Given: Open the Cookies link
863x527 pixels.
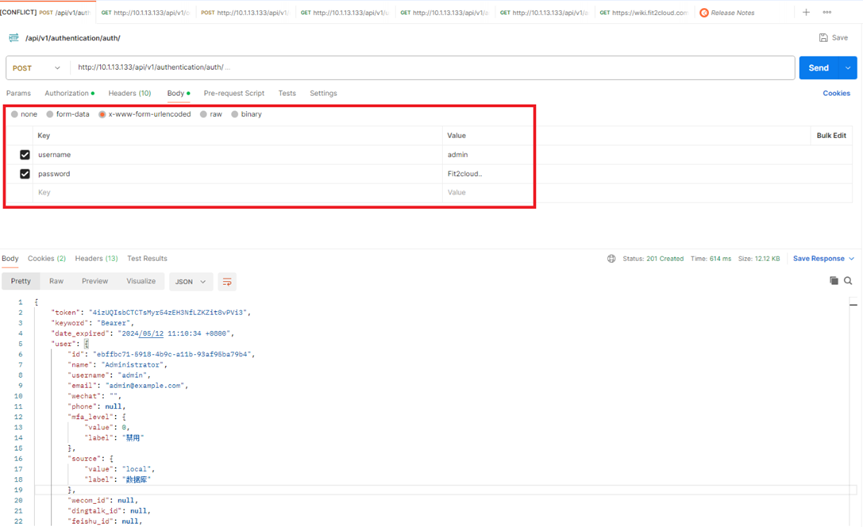Looking at the screenshot, I should pos(836,93).
